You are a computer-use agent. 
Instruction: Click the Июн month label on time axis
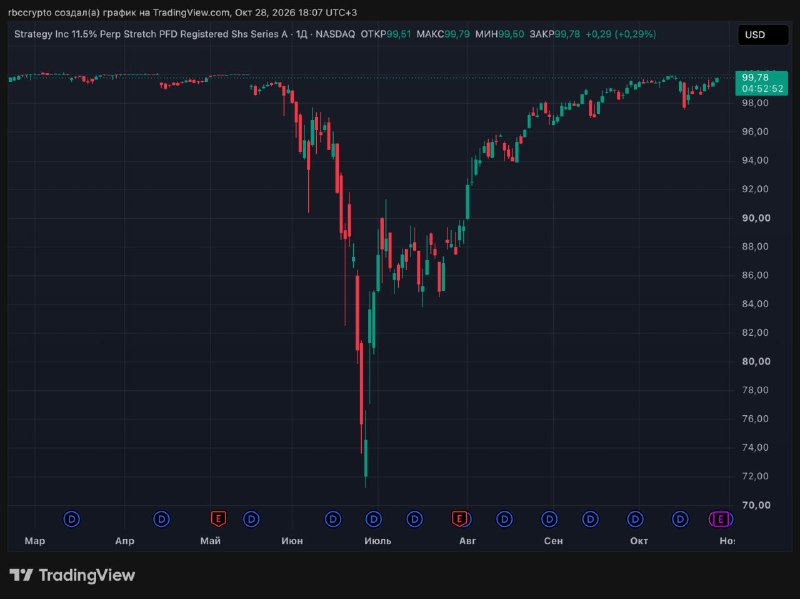pos(292,541)
